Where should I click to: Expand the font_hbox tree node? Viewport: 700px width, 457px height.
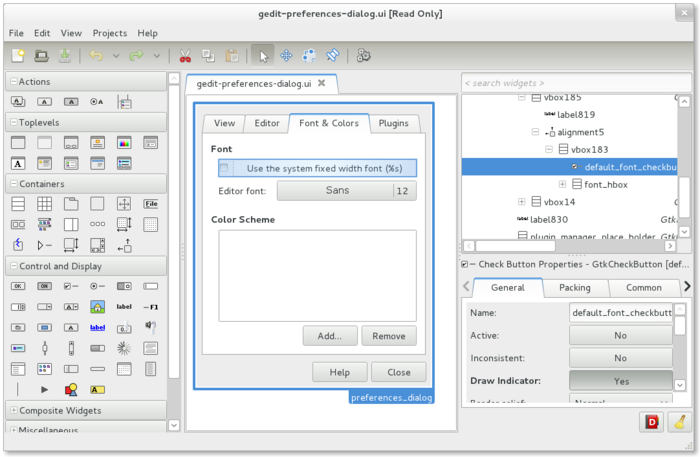point(562,184)
